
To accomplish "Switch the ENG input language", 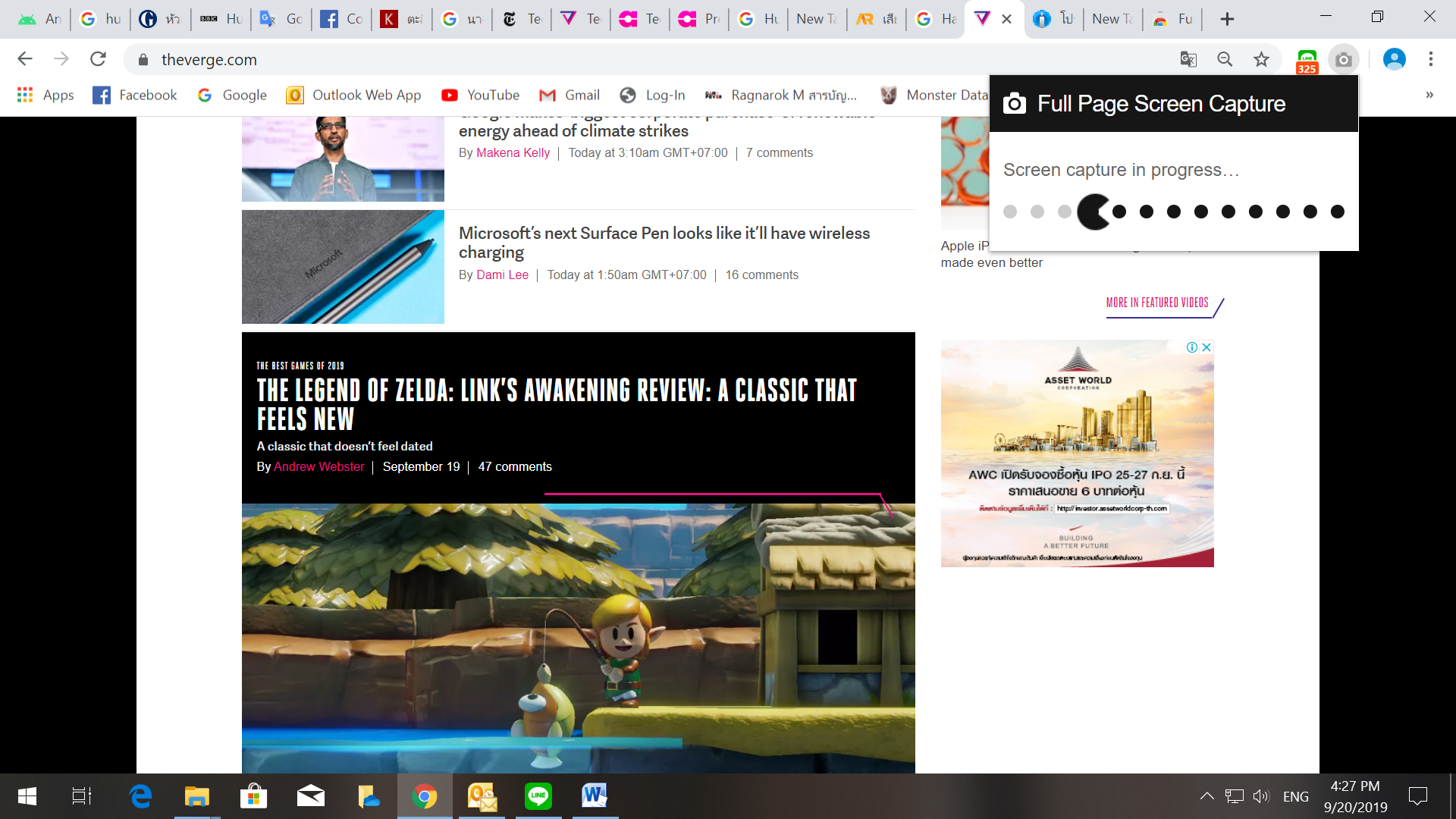I will 1296,796.
